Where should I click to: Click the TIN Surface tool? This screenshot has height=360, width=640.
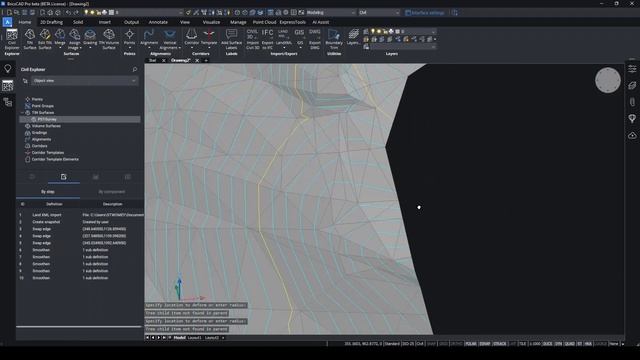(29, 39)
